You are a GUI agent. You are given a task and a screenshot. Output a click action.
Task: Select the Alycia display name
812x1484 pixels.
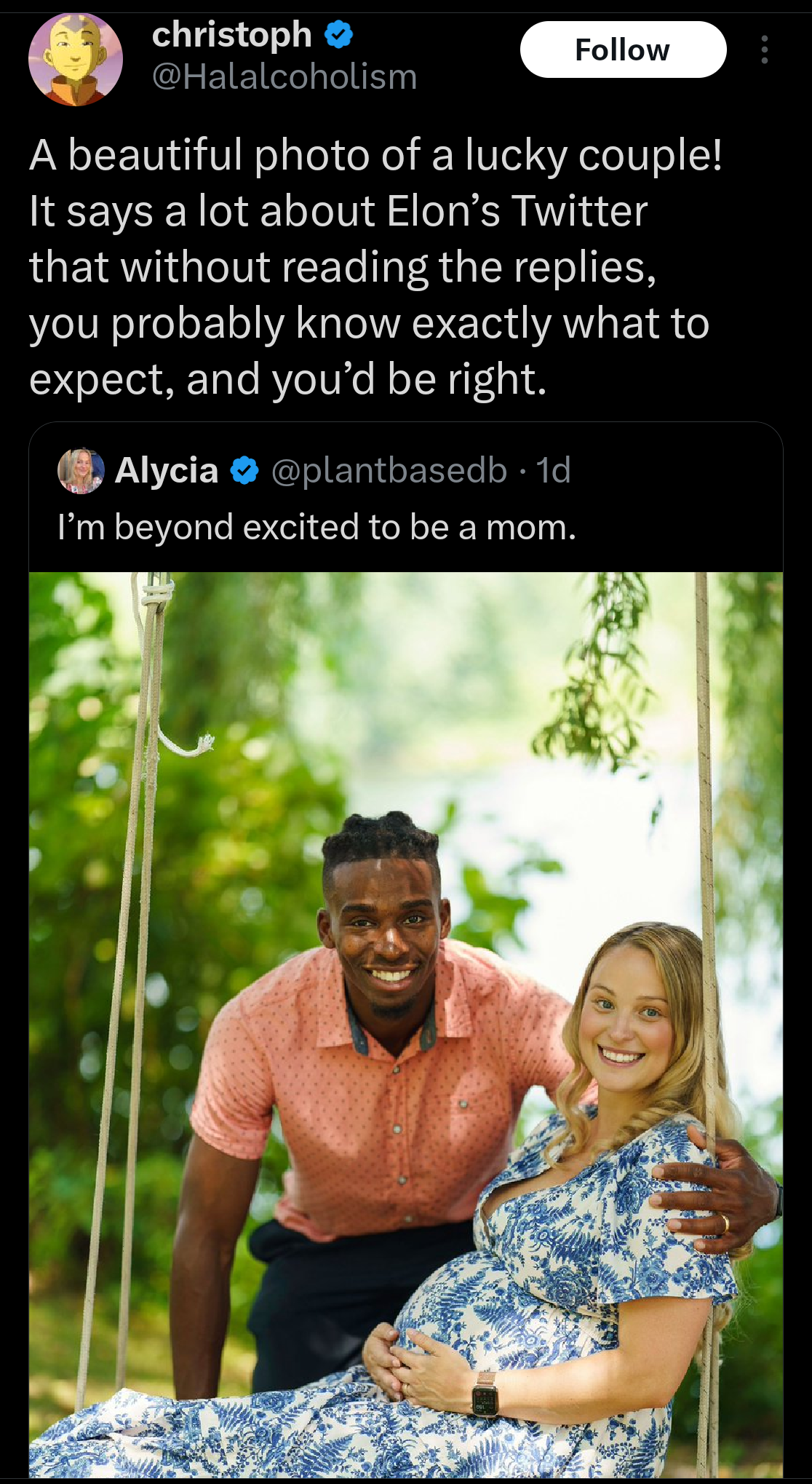click(x=167, y=471)
